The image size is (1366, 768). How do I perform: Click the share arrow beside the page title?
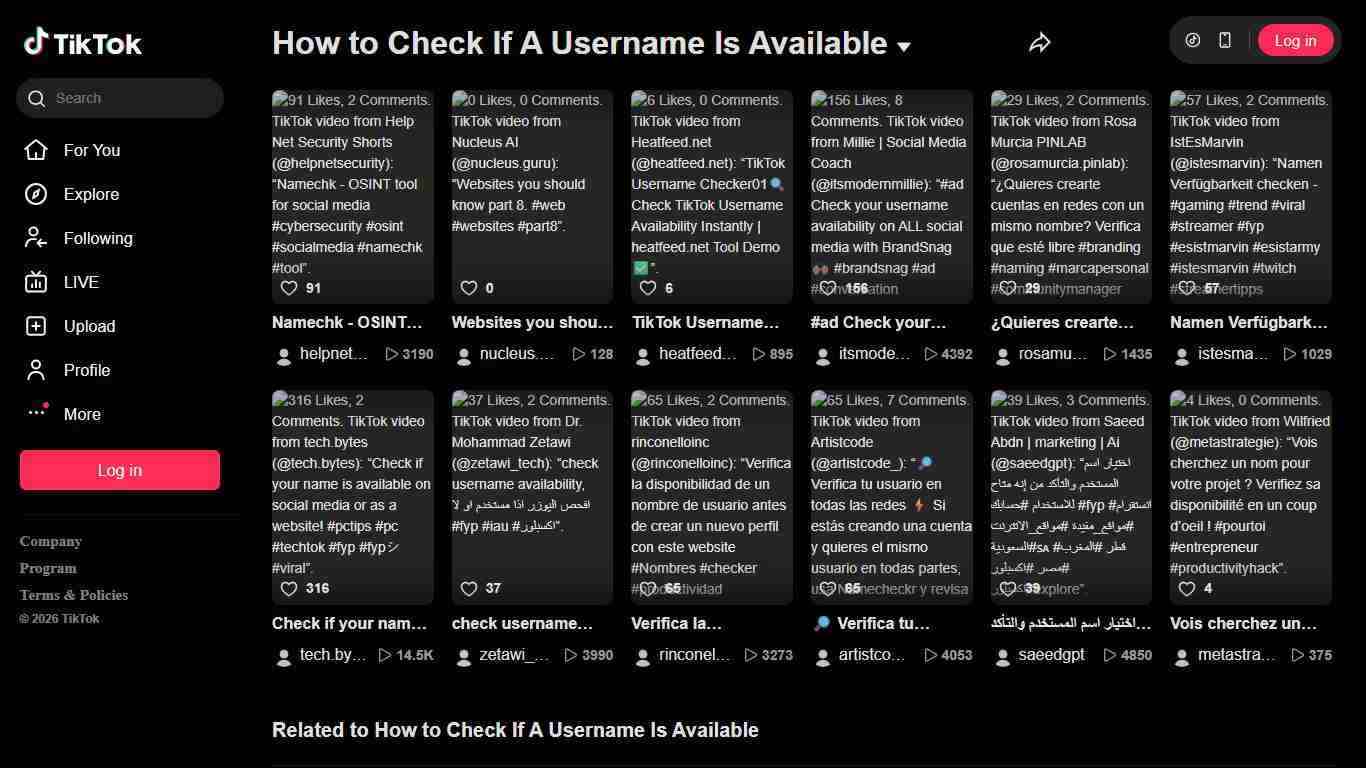click(1040, 42)
